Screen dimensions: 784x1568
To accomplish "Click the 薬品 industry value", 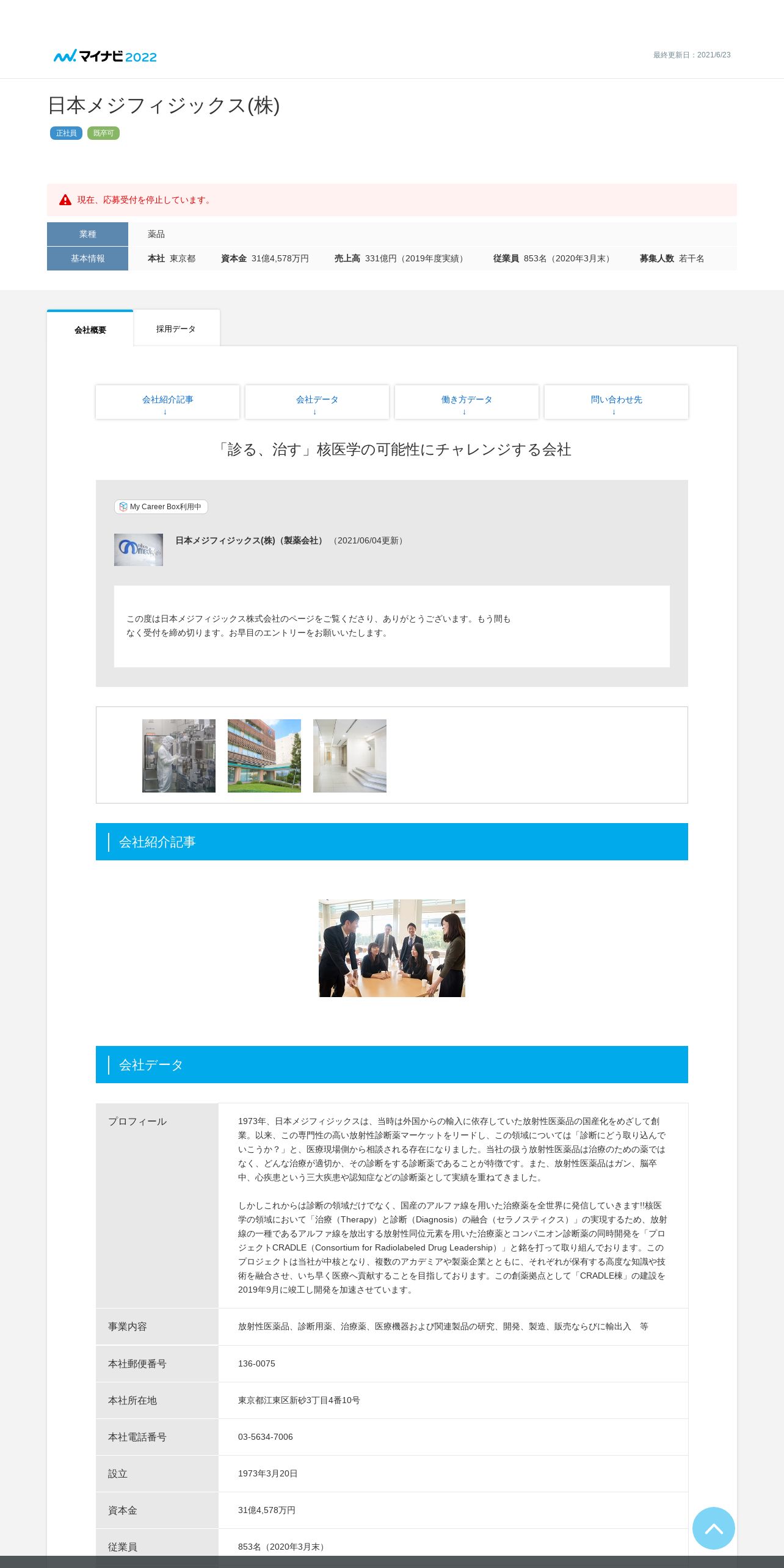I will [156, 234].
